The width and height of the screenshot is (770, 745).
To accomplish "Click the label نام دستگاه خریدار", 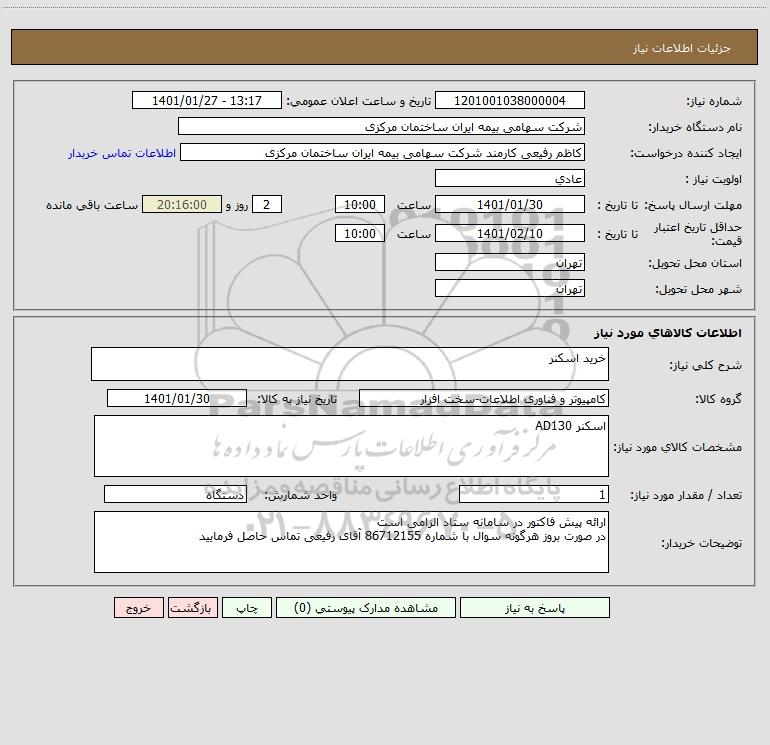I will tap(695, 127).
